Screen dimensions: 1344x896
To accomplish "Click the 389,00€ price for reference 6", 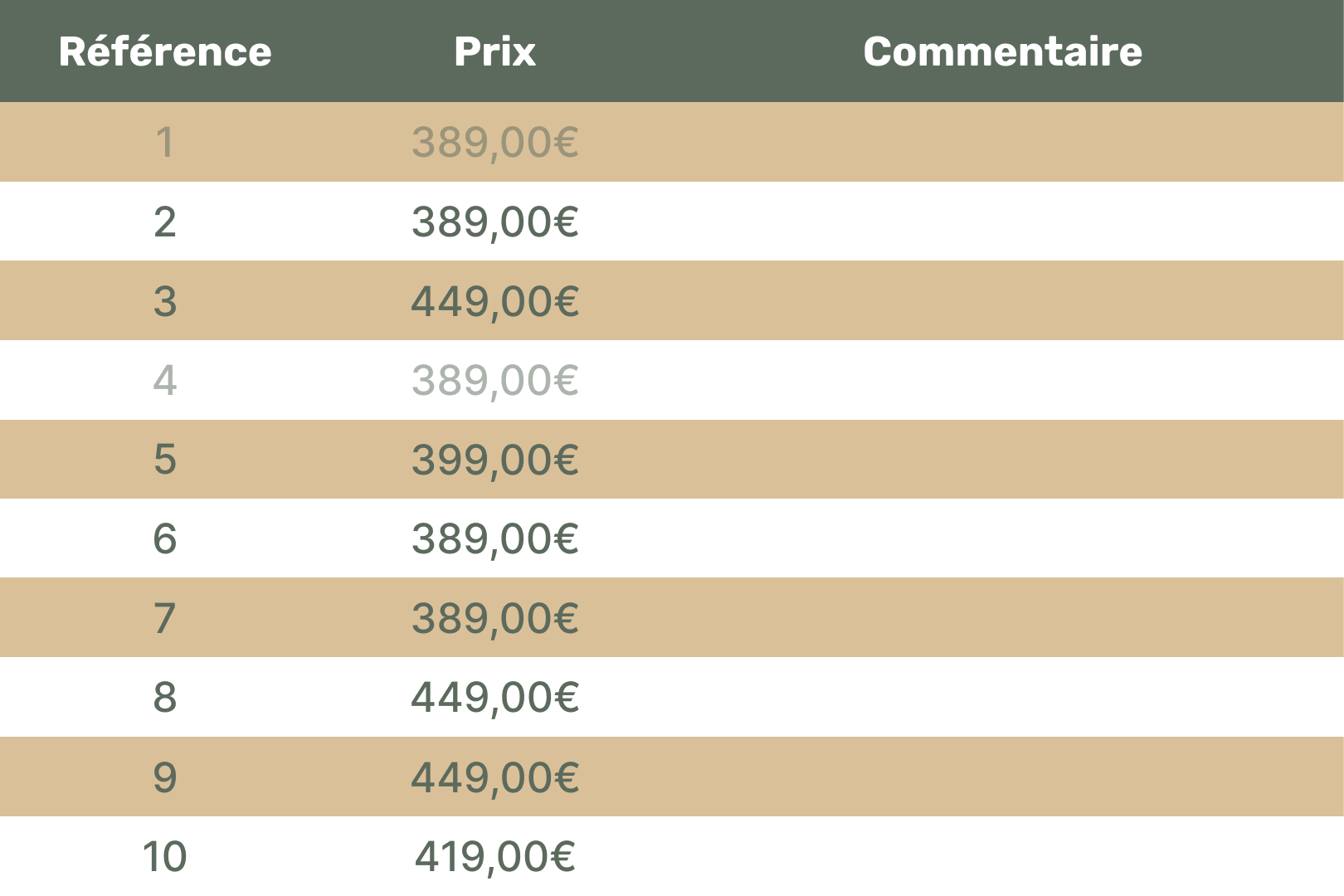I will [494, 538].
